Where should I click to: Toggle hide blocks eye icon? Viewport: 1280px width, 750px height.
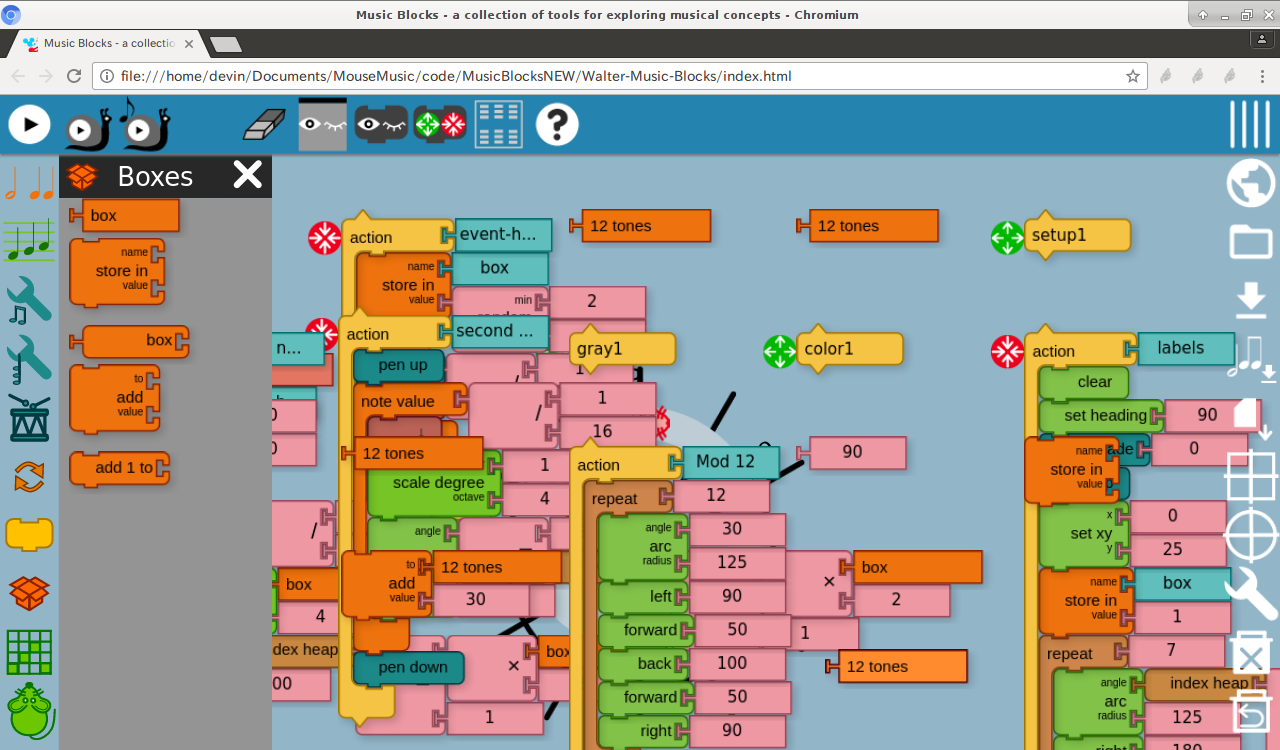point(381,124)
